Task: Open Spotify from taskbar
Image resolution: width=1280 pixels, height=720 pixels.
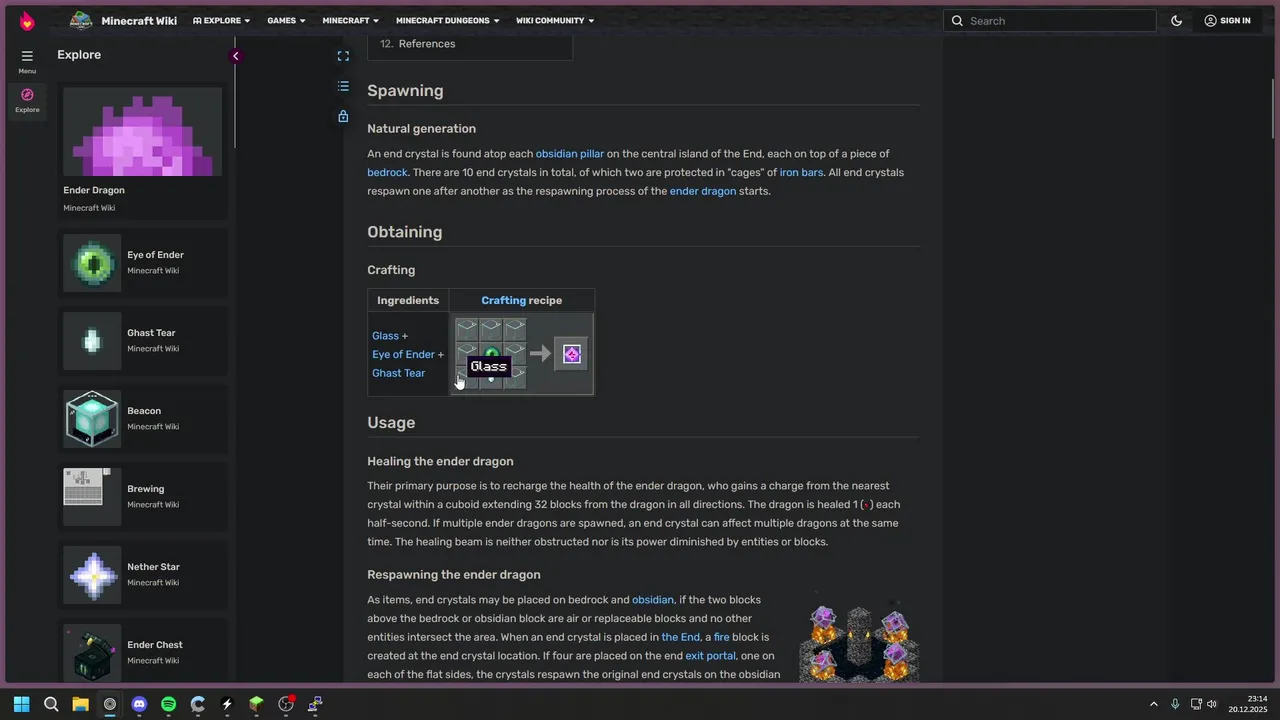Action: tap(168, 704)
